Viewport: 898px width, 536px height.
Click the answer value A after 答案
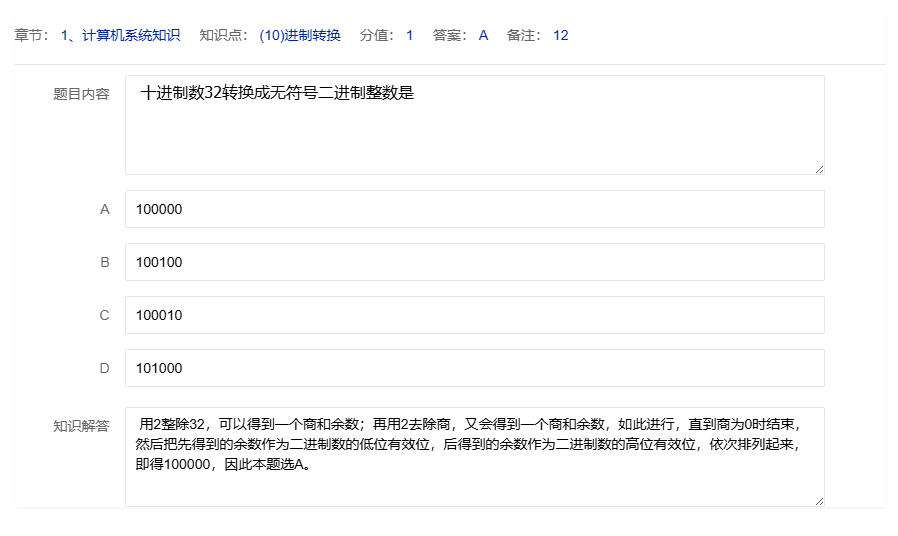[x=483, y=35]
